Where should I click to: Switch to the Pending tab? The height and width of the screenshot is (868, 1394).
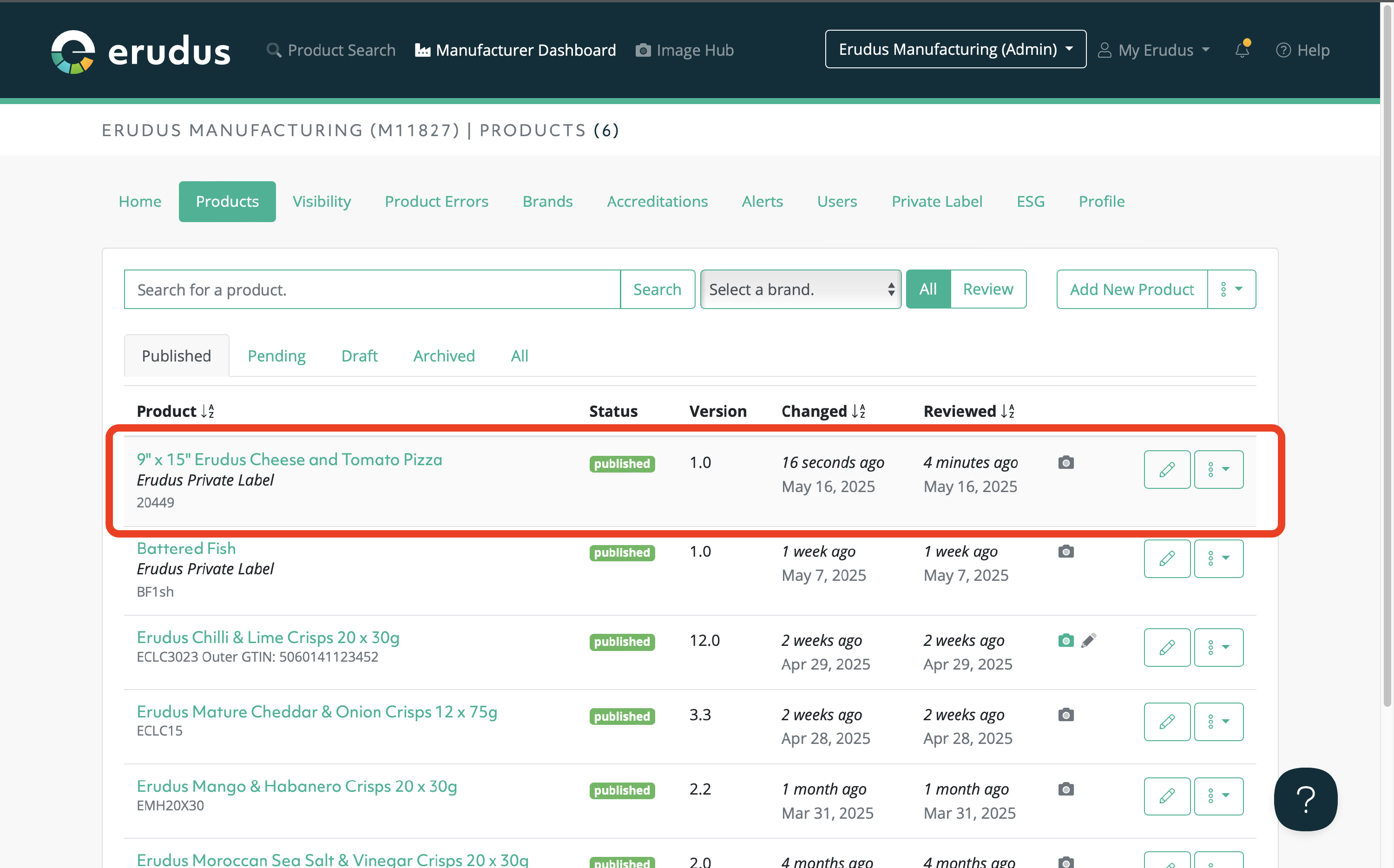point(276,356)
